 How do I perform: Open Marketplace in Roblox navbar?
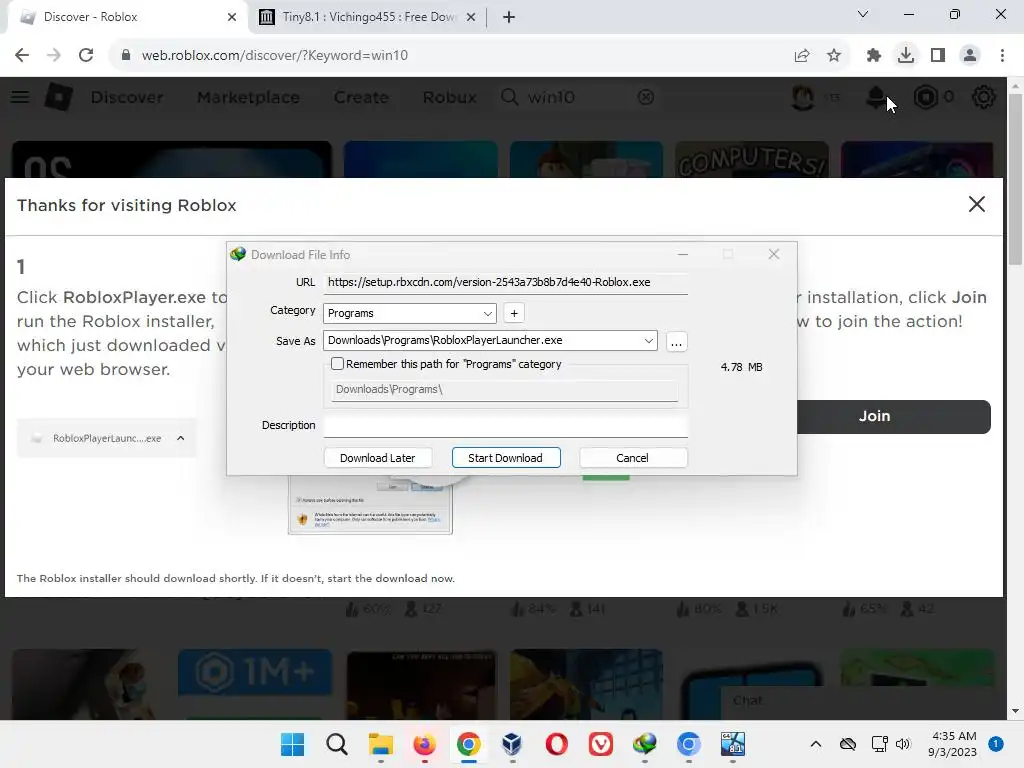(x=248, y=97)
